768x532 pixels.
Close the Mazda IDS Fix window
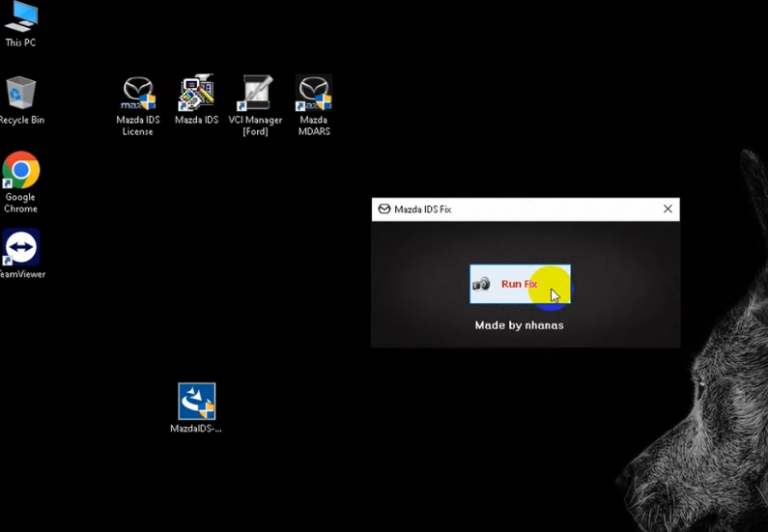[x=668, y=209]
